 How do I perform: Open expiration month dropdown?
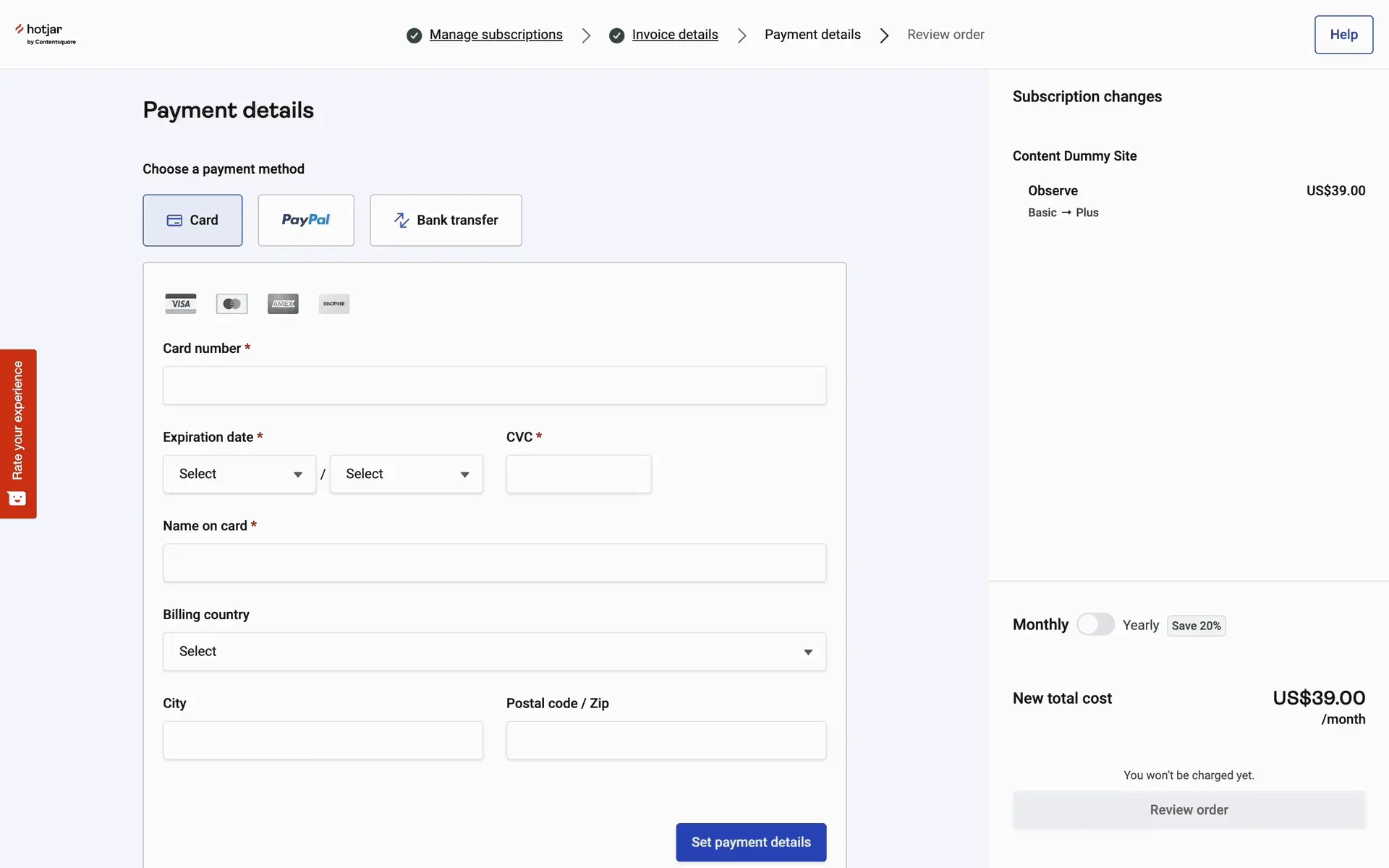[x=239, y=474]
